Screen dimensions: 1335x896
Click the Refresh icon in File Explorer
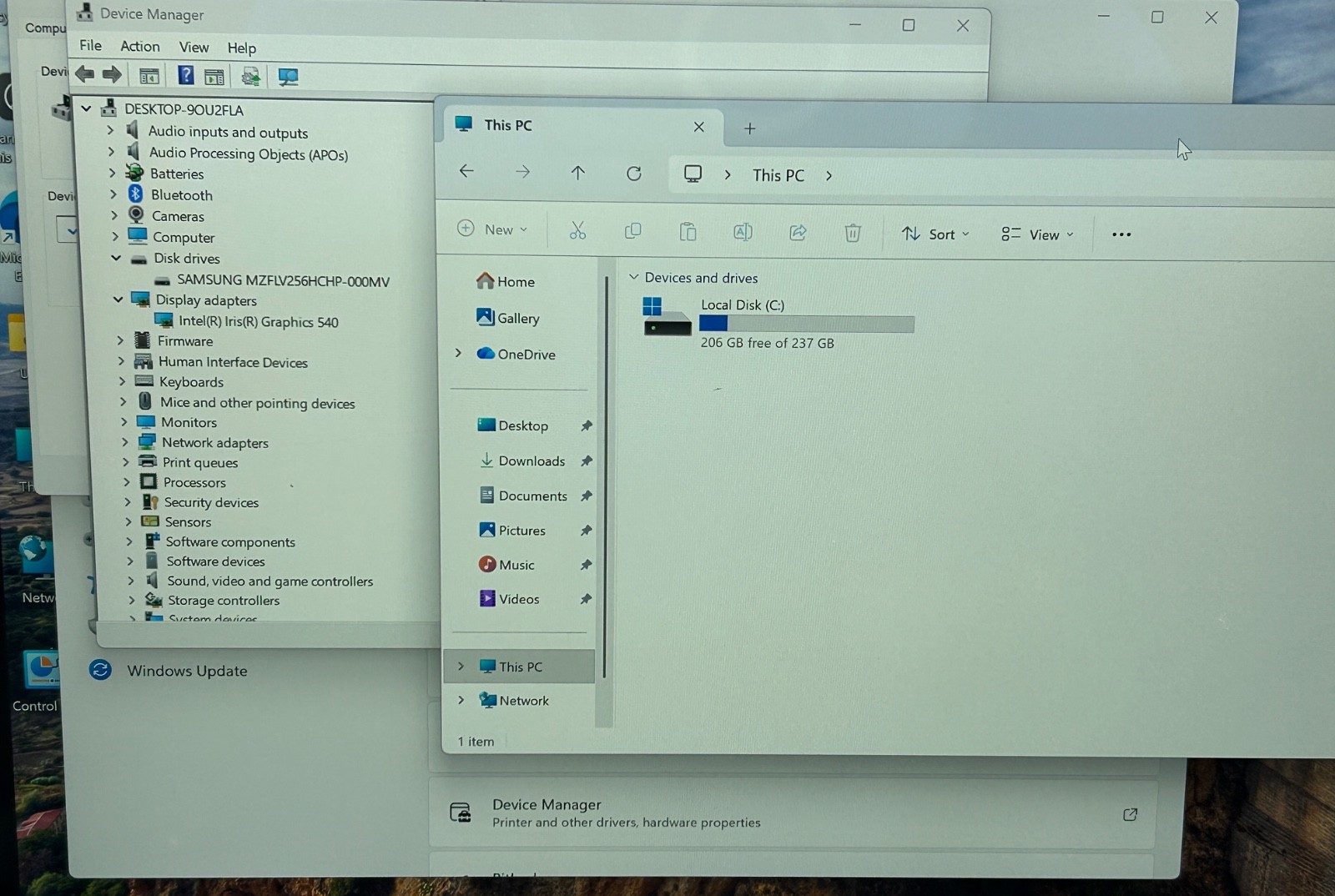tap(634, 174)
